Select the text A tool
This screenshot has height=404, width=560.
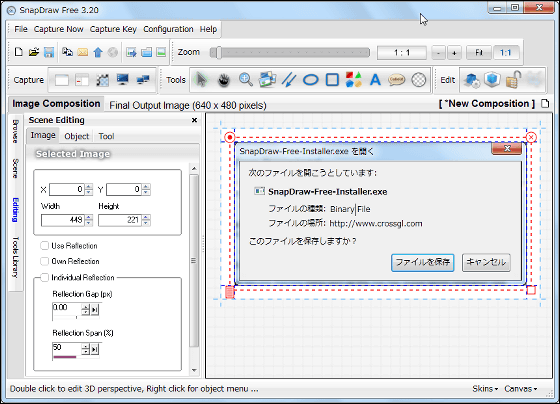click(x=375, y=80)
